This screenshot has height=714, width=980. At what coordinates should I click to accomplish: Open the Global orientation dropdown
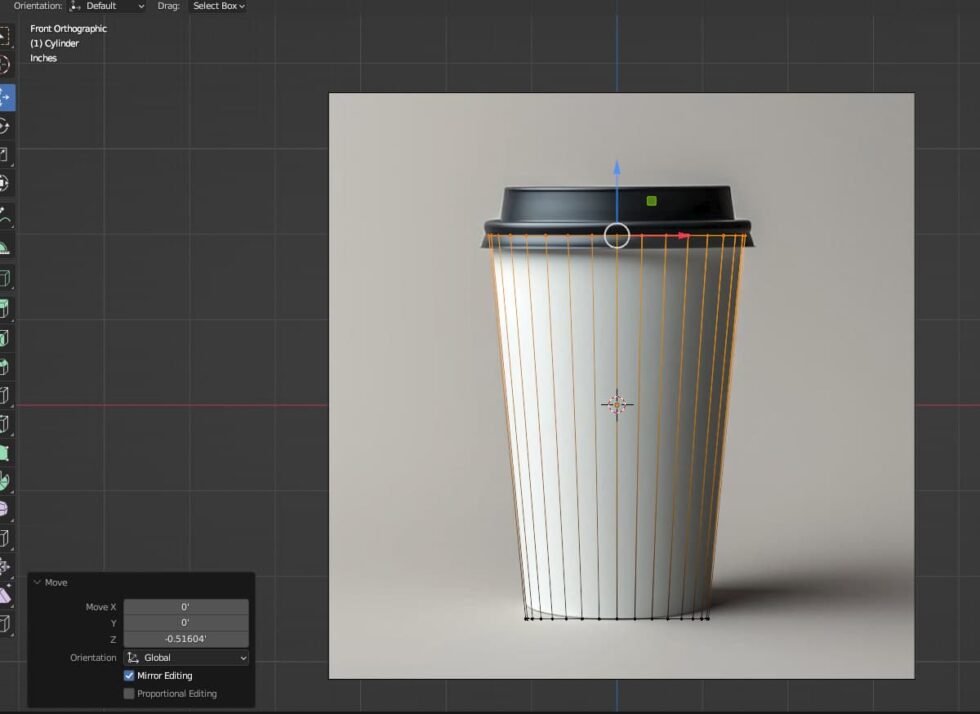point(186,657)
